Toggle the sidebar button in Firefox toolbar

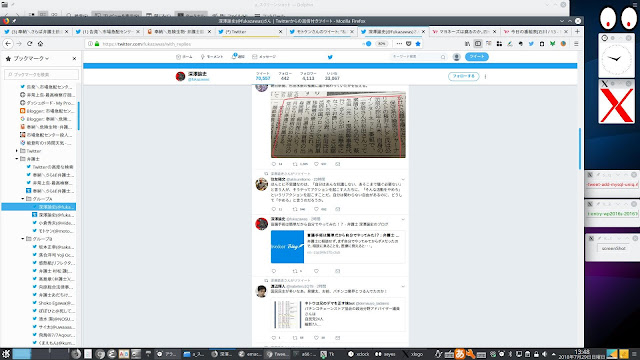click(478, 44)
